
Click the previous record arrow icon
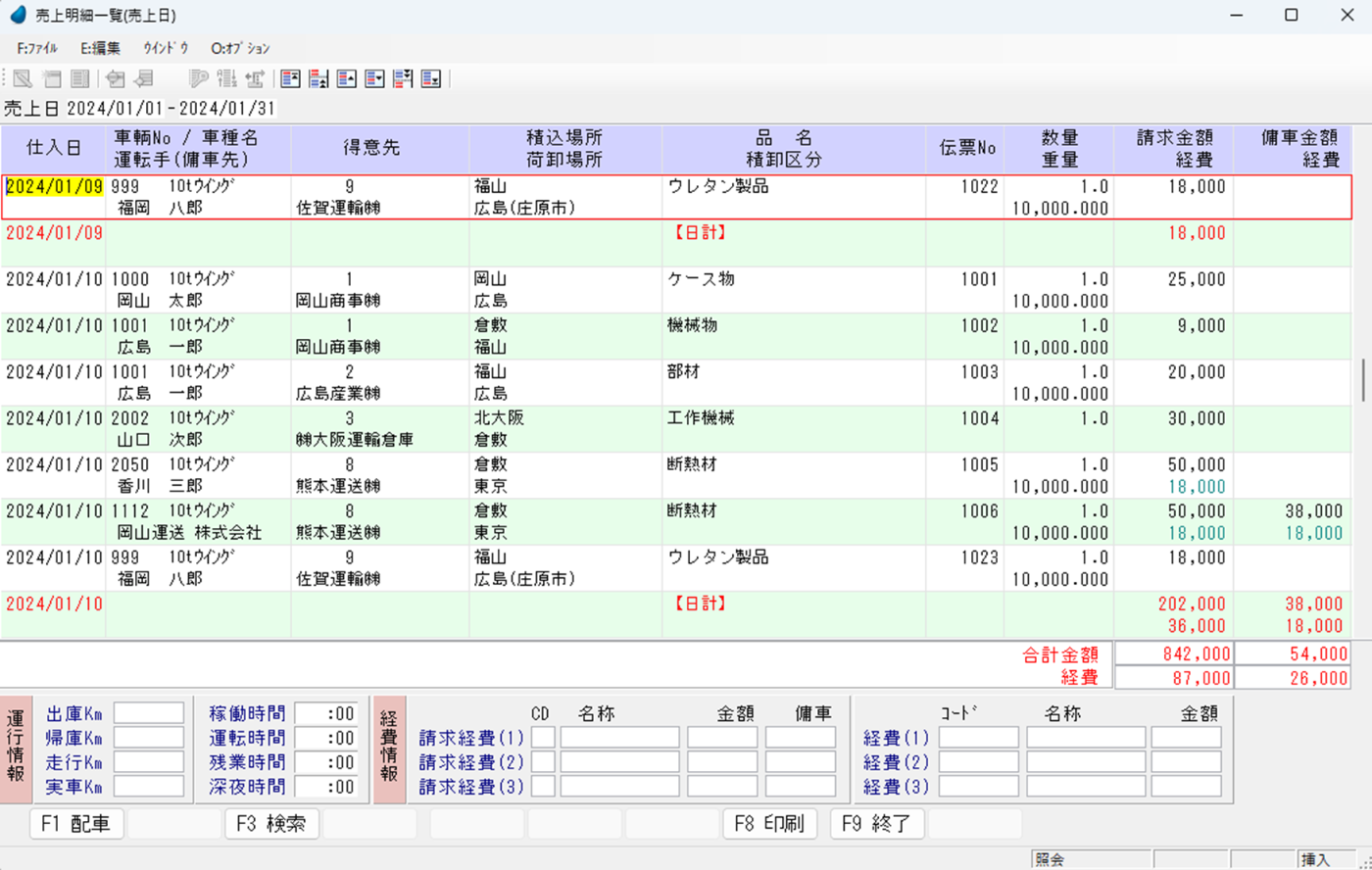[x=346, y=79]
